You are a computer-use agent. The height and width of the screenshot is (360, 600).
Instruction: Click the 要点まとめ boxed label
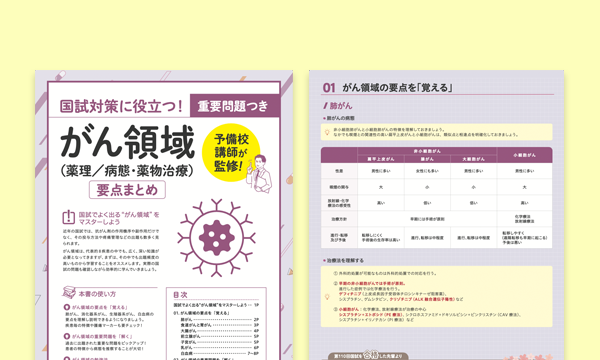coord(127,190)
